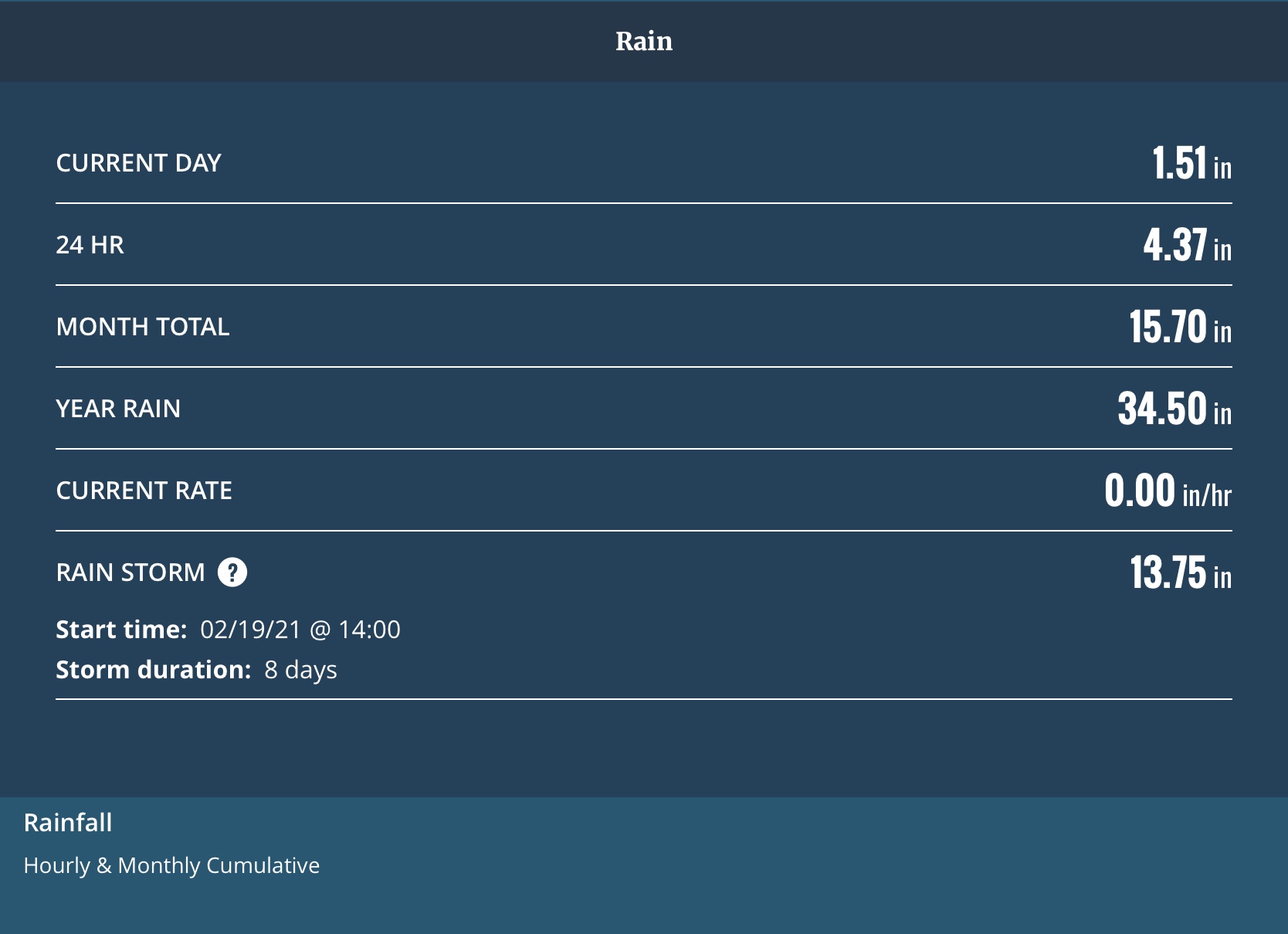
Task: Select the YEAR RAIN label
Action: (118, 409)
